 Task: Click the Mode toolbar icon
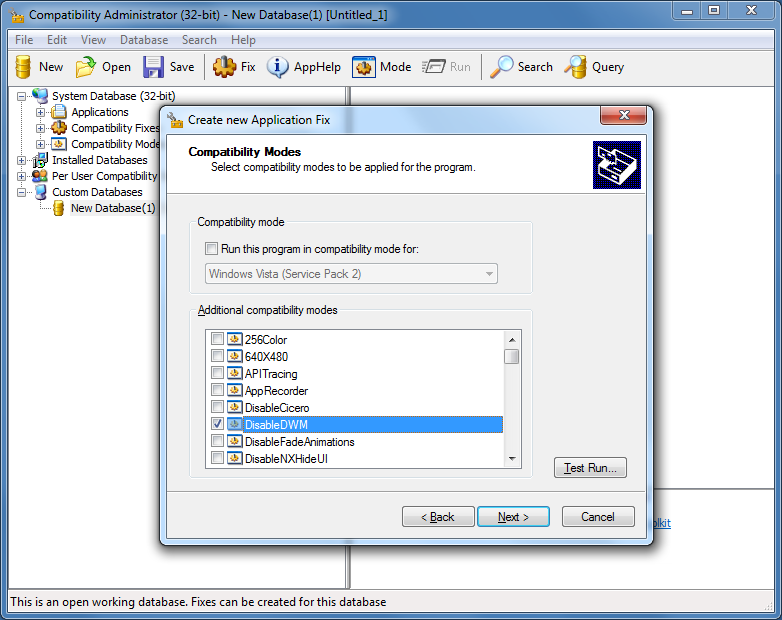364,67
